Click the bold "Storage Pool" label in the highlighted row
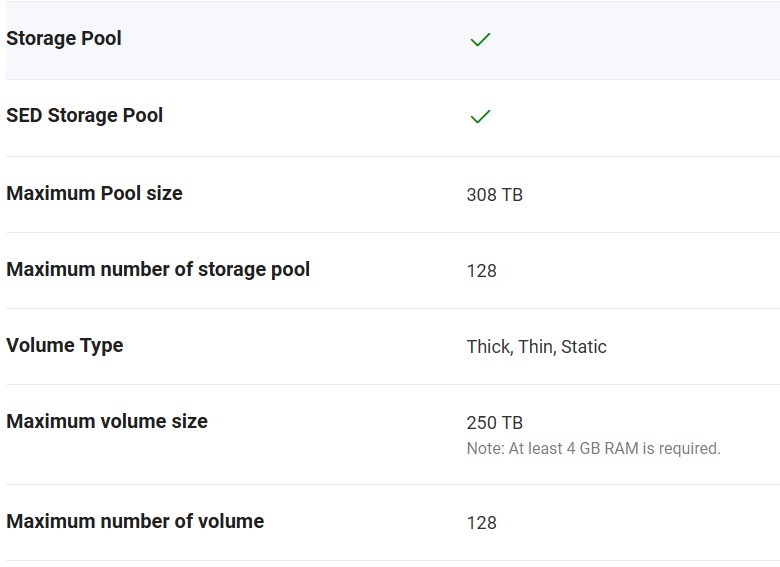 pyautogui.click(x=64, y=39)
